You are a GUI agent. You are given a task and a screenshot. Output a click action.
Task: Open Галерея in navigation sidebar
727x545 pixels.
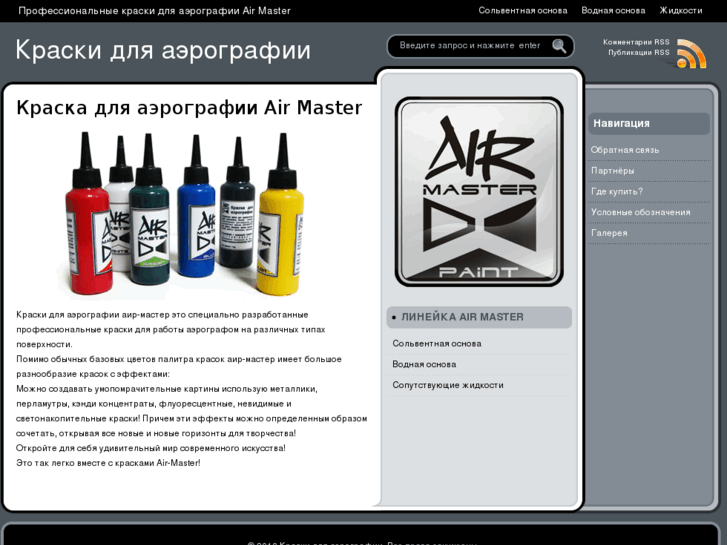click(609, 233)
